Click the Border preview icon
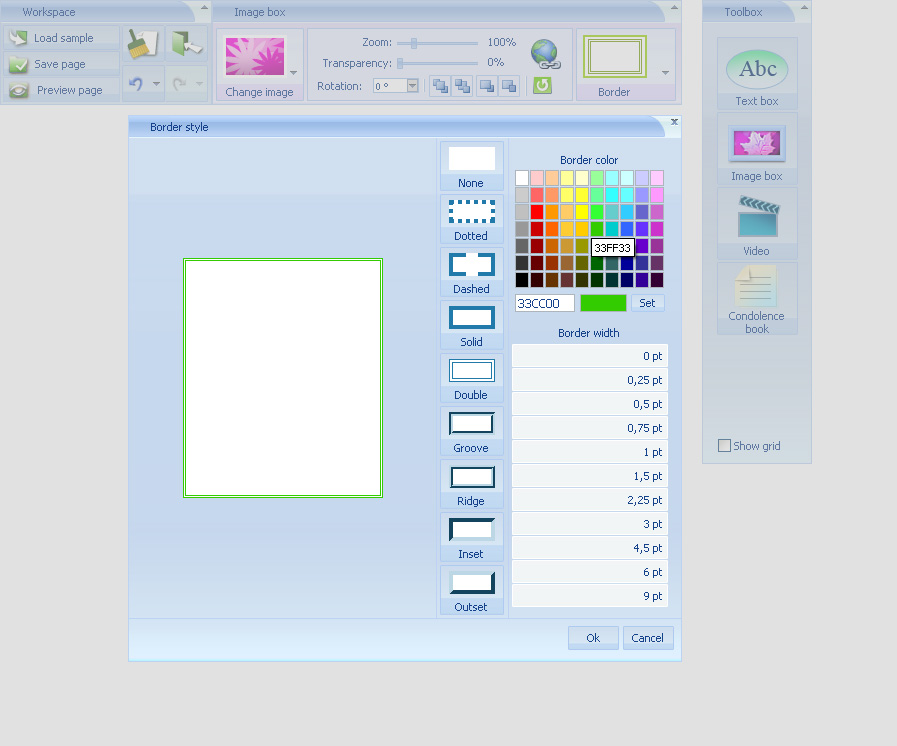This screenshot has height=746, width=897. [615, 57]
